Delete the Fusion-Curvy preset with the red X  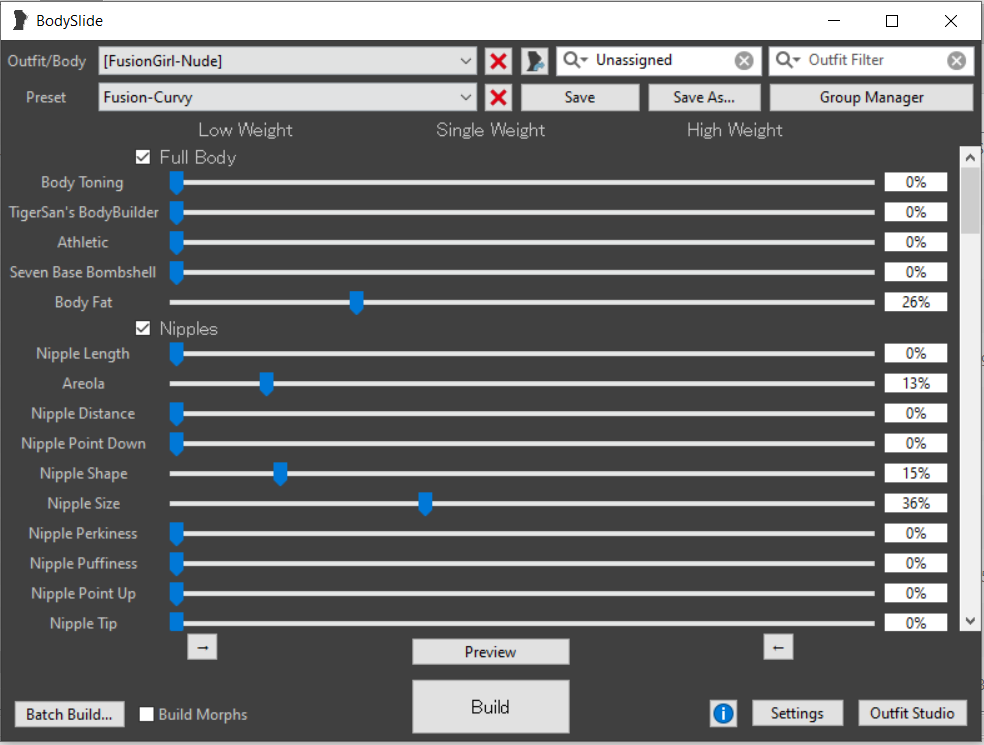(x=498, y=97)
